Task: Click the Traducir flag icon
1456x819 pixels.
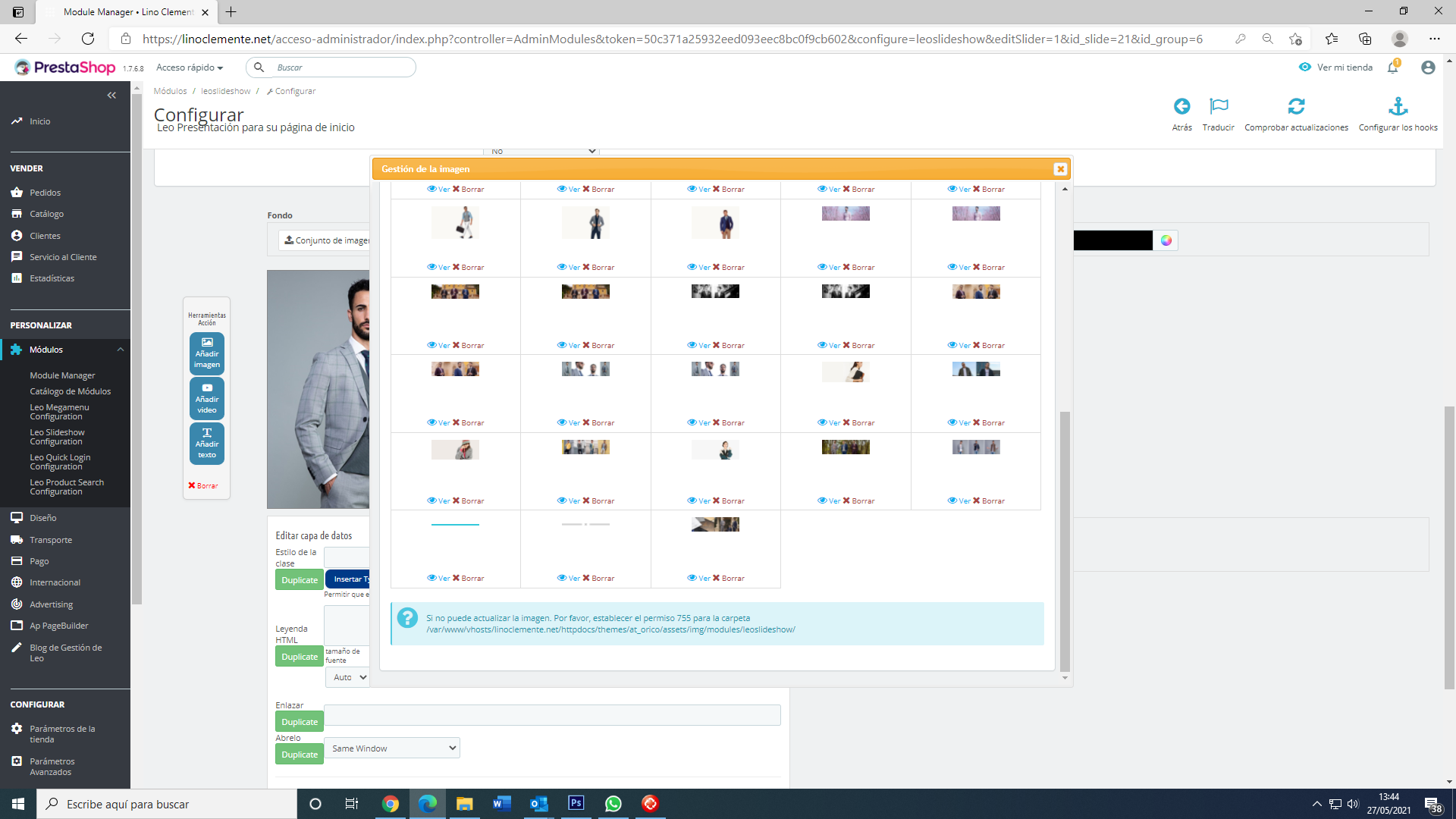Action: point(1218,107)
